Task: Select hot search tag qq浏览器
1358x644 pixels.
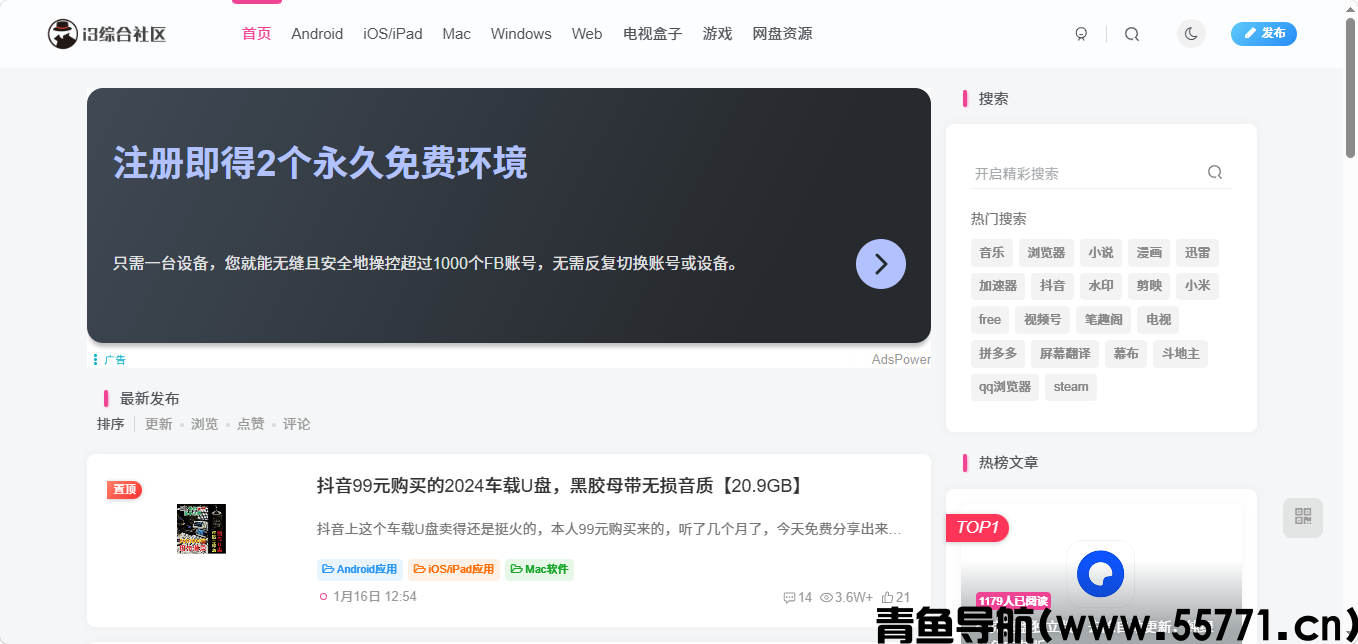Action: [x=1005, y=387]
